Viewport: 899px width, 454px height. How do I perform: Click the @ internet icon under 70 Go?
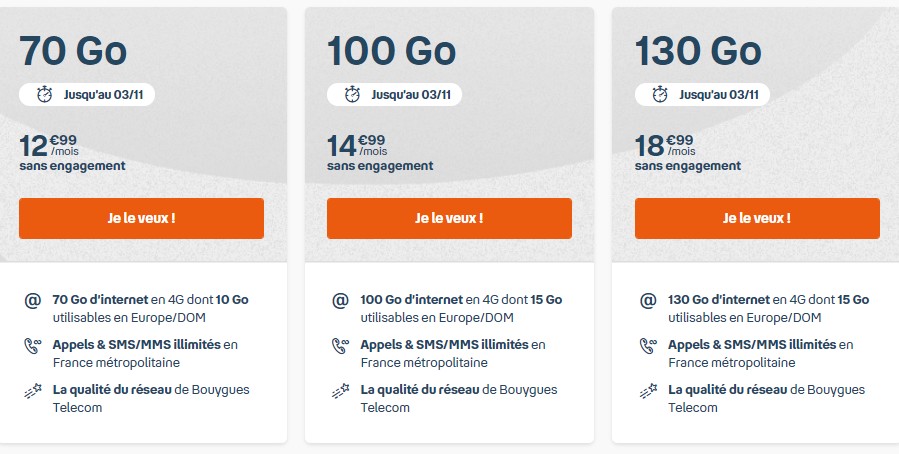pos(32,300)
